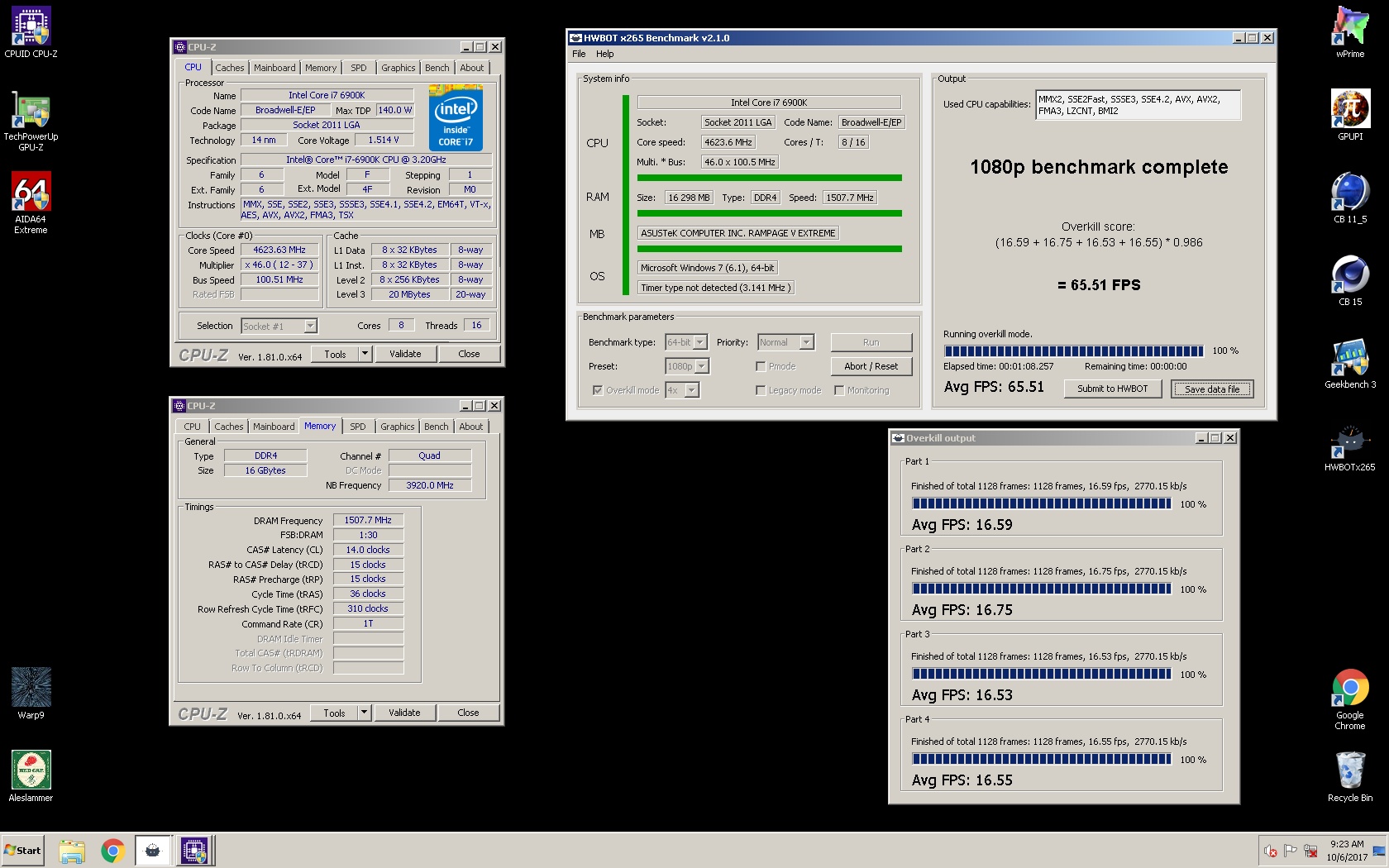1389x868 pixels.
Task: Open Chrome from the taskbar
Action: coord(112,851)
